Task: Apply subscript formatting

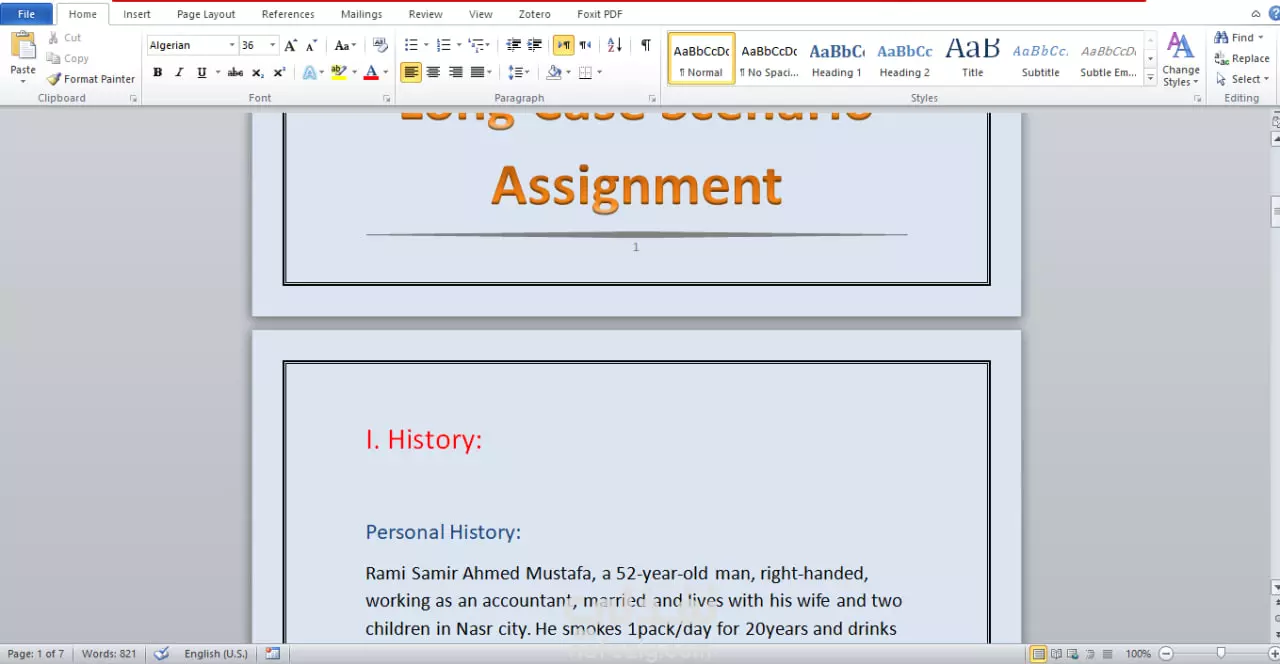Action: 258,72
